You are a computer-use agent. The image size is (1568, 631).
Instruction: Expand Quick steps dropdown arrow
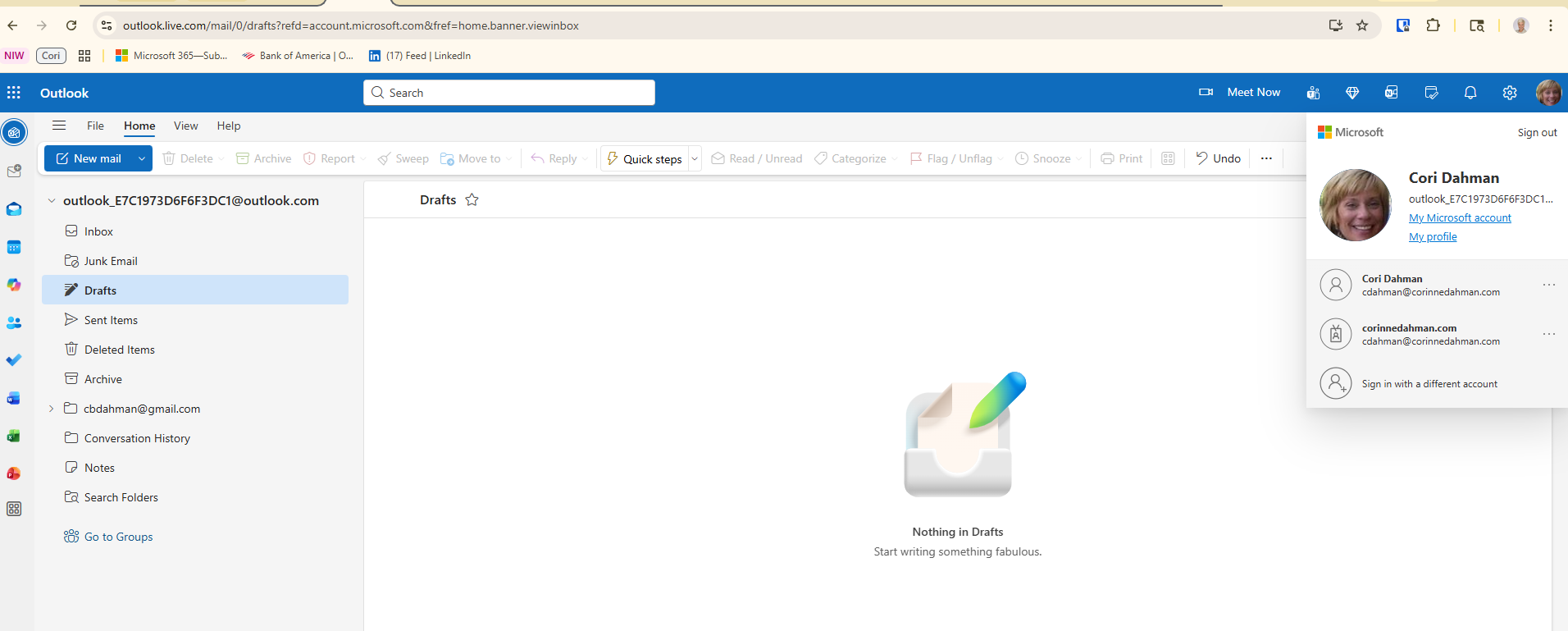click(x=695, y=158)
